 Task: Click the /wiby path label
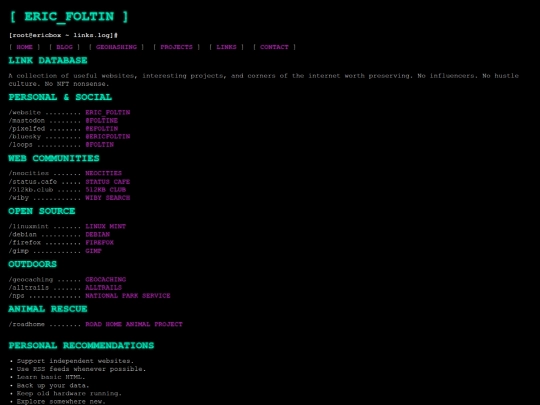coord(19,198)
